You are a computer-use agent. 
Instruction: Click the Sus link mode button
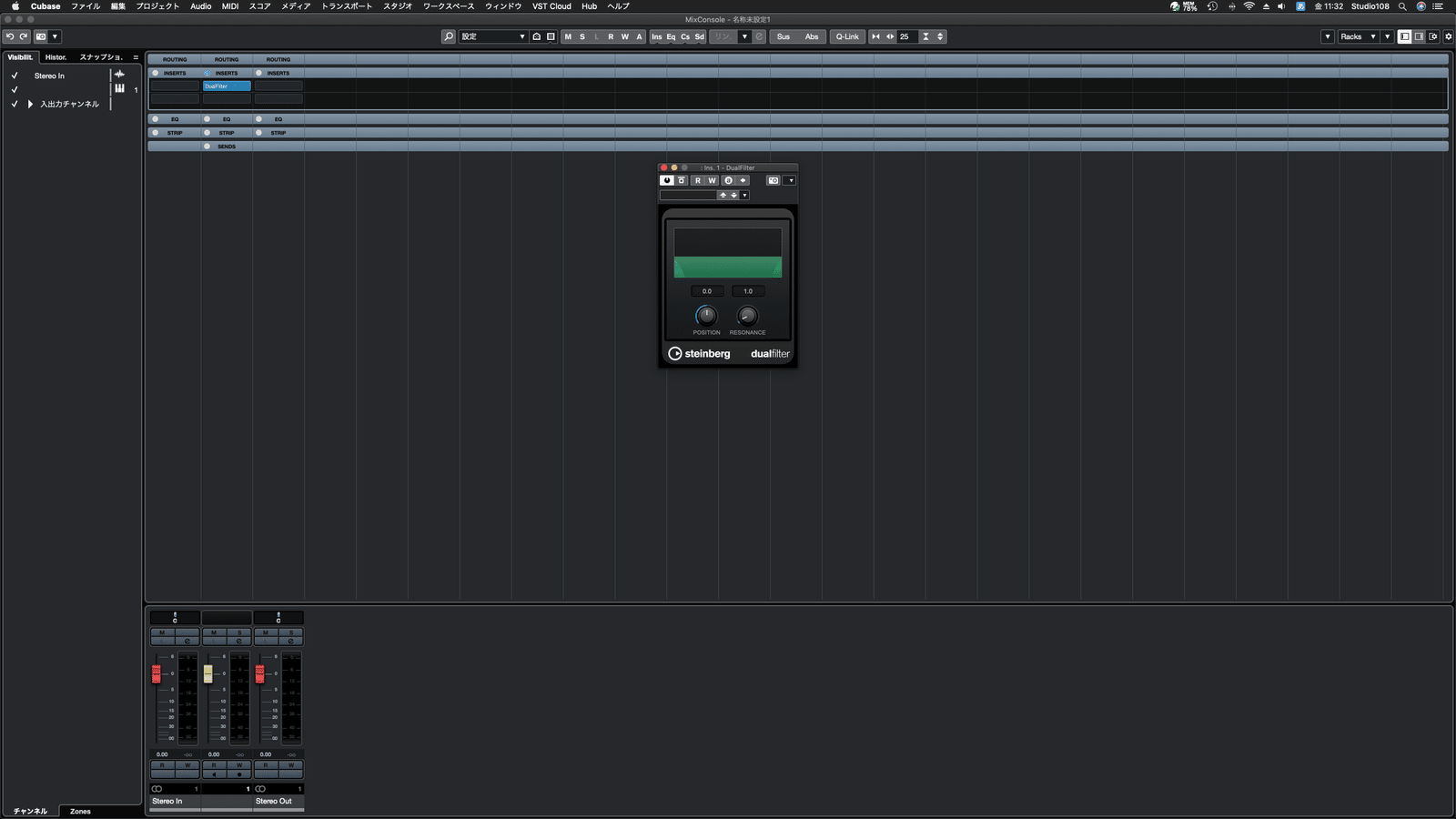pyautogui.click(x=784, y=36)
